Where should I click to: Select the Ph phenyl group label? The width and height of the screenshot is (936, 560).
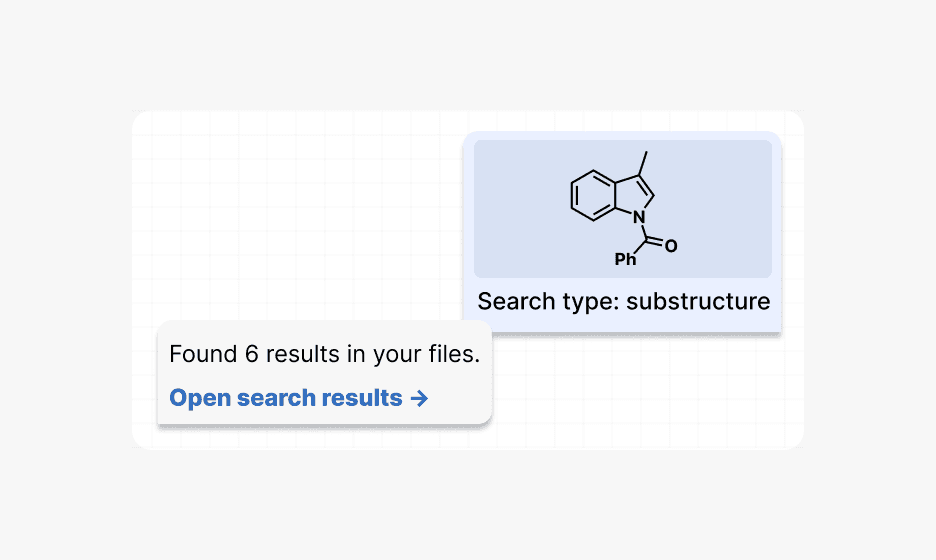(626, 259)
